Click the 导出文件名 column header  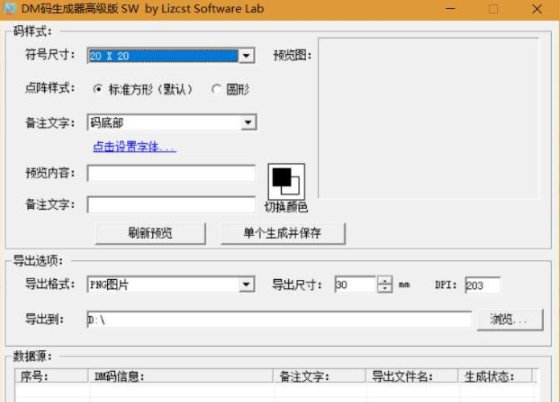(412, 376)
